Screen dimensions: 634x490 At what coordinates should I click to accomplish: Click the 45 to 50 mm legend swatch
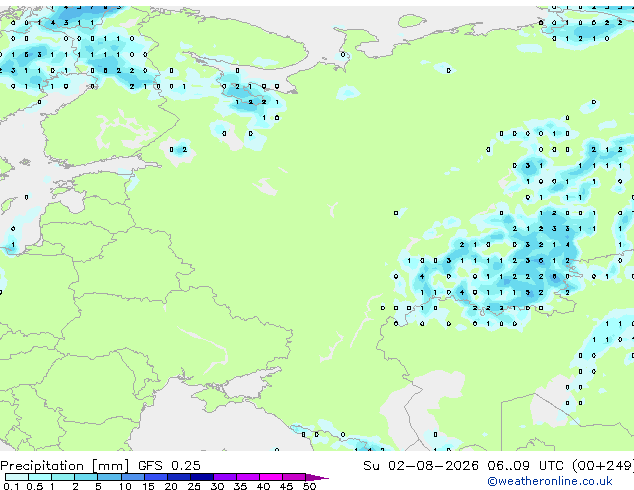click(294, 477)
